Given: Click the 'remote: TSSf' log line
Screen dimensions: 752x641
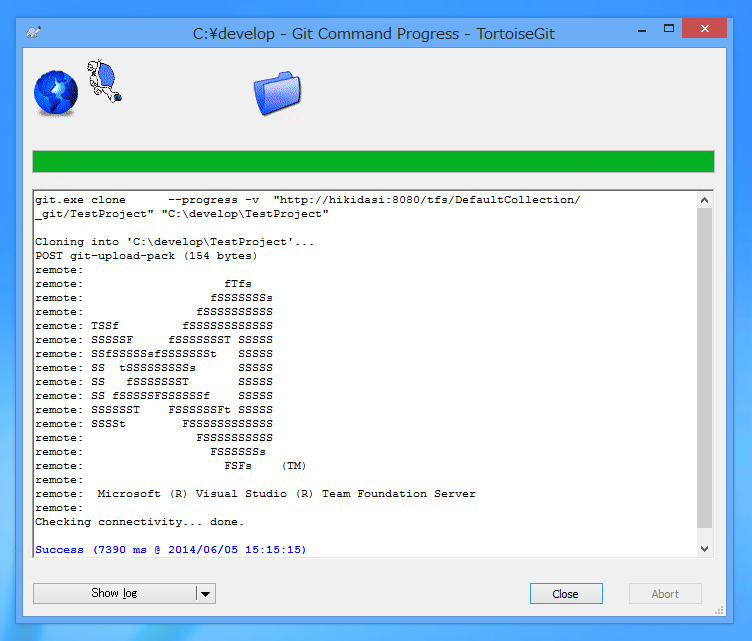Looking at the screenshot, I should coord(153,326).
